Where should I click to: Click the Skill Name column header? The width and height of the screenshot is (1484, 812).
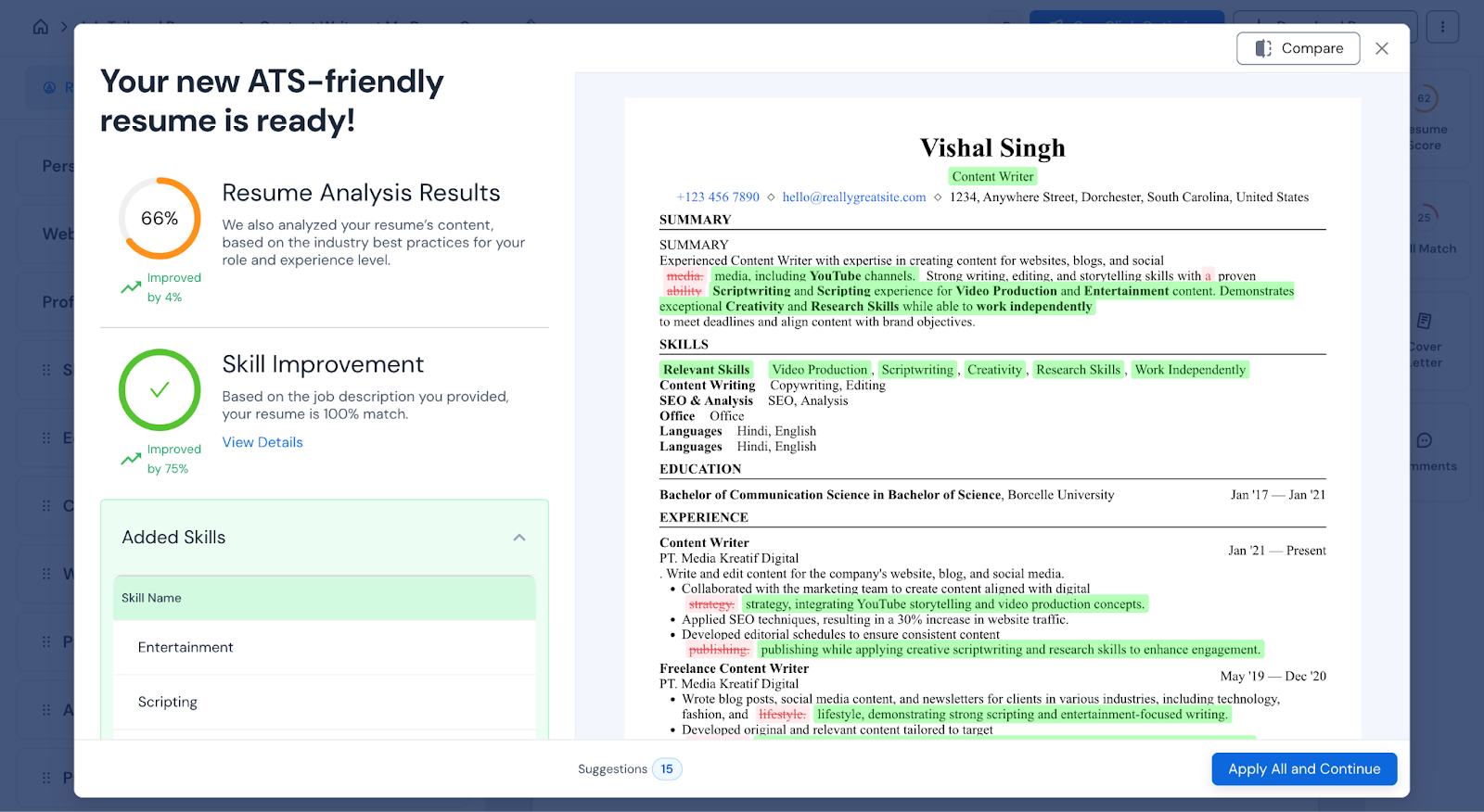click(152, 598)
